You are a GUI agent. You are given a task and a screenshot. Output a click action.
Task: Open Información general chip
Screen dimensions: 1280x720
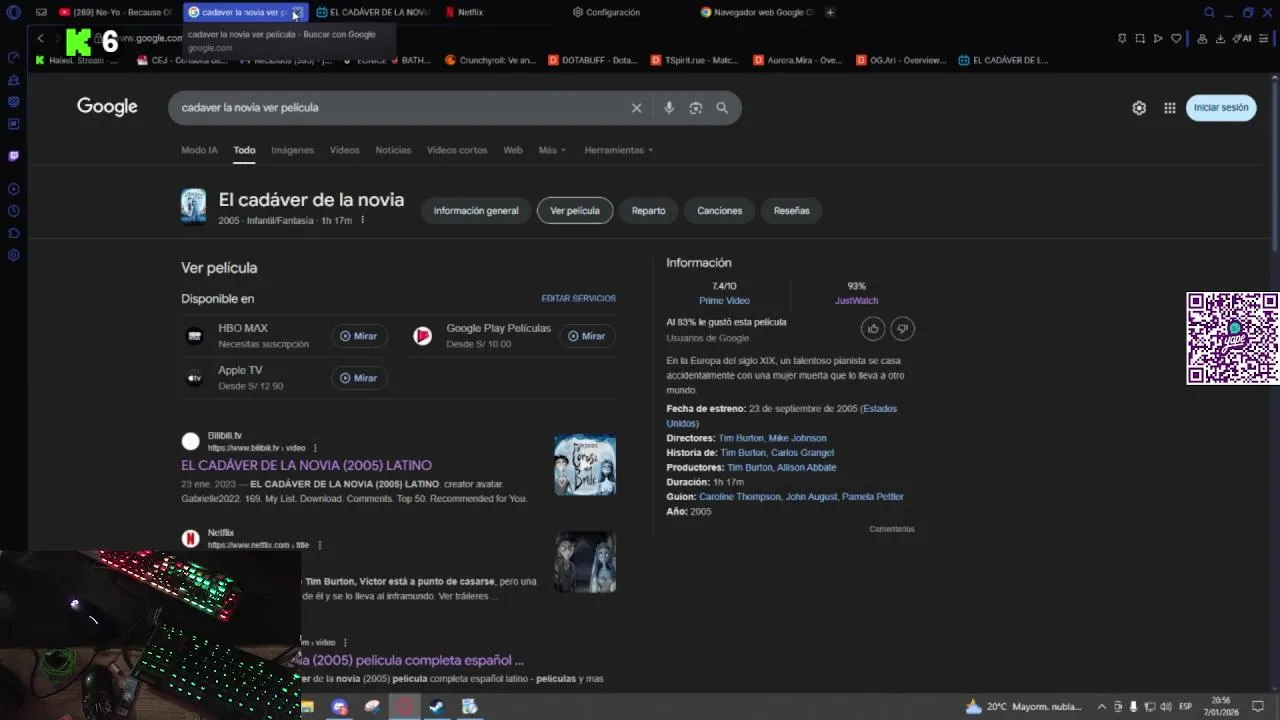(476, 211)
